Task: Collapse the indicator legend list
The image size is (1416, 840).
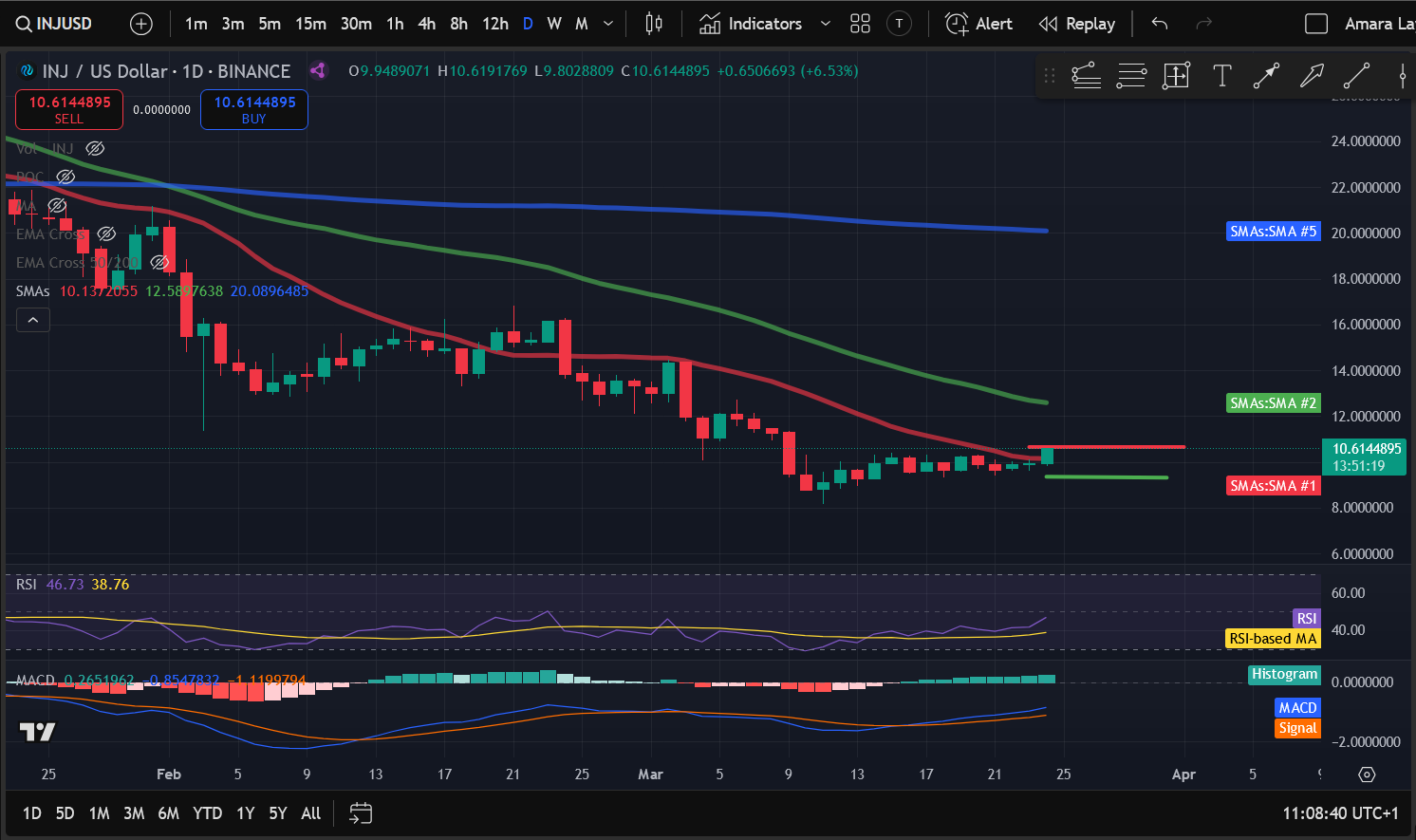Action: pos(33,321)
